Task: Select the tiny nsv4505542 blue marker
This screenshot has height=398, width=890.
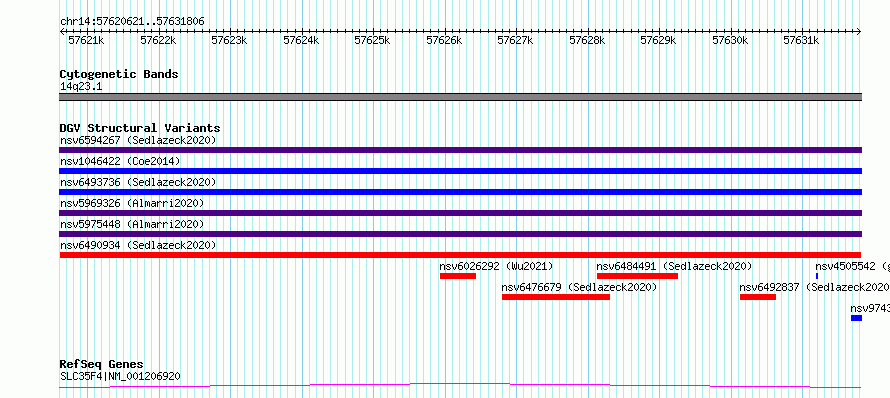Action: point(817,276)
